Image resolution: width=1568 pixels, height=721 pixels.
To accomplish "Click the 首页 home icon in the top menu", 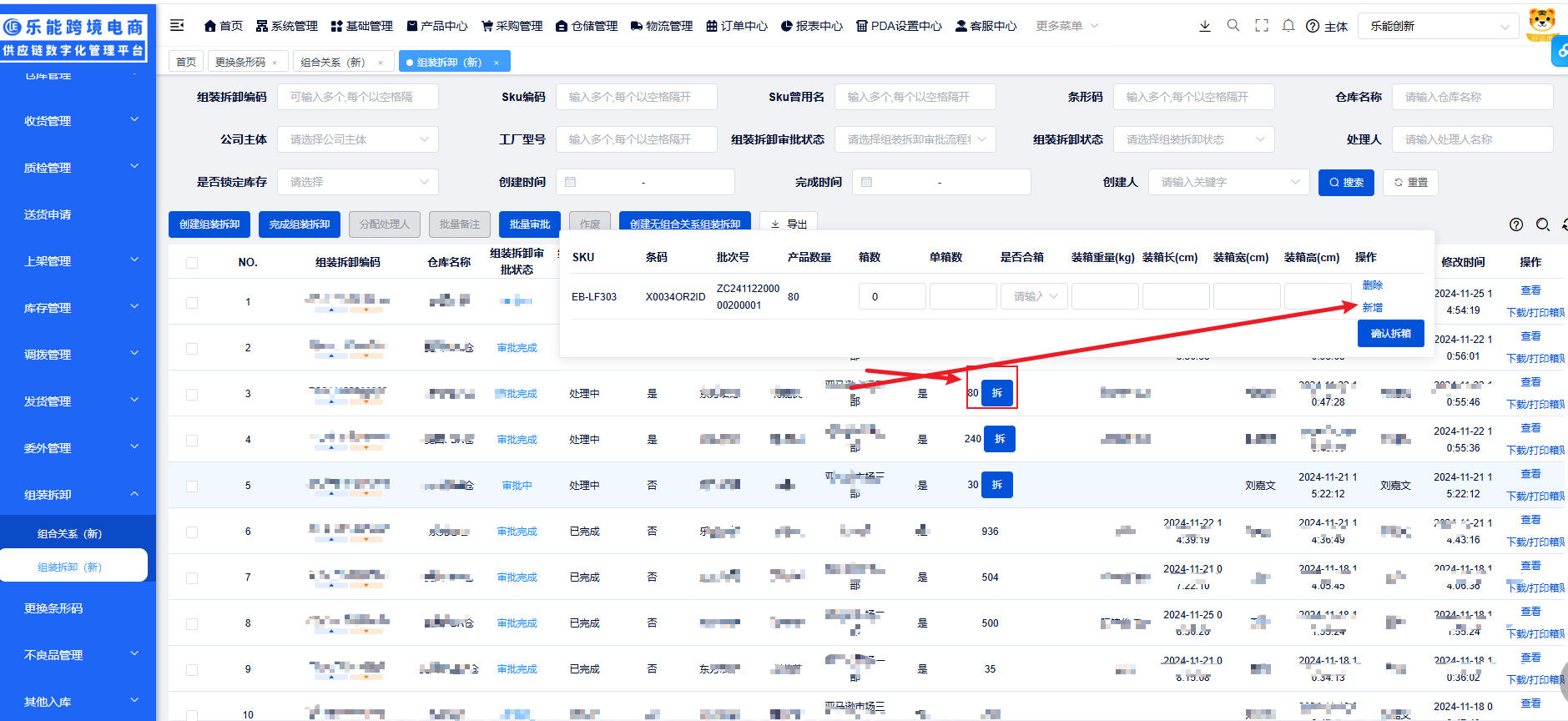I will [210, 26].
